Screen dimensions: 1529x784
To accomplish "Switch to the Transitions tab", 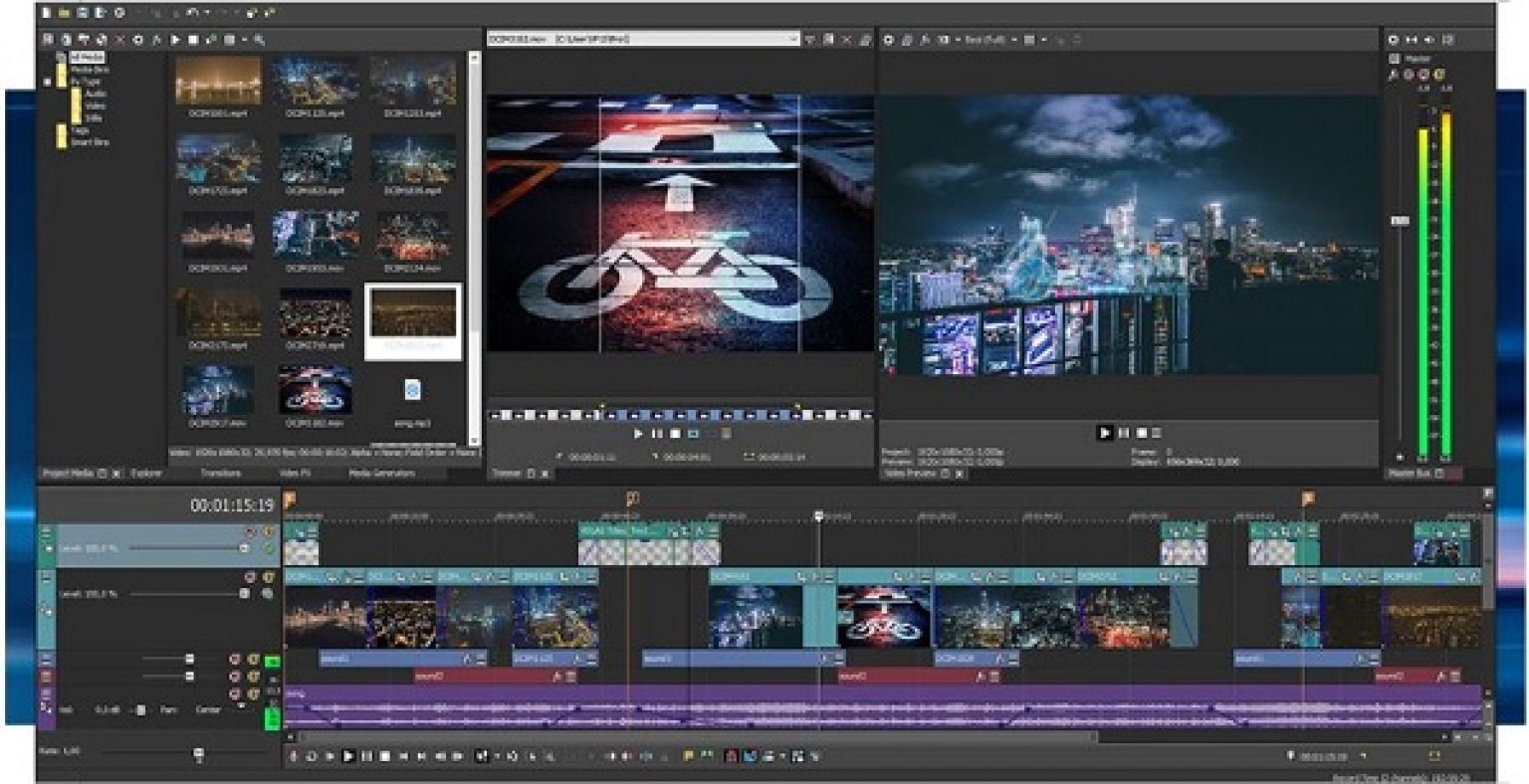I will [x=221, y=475].
